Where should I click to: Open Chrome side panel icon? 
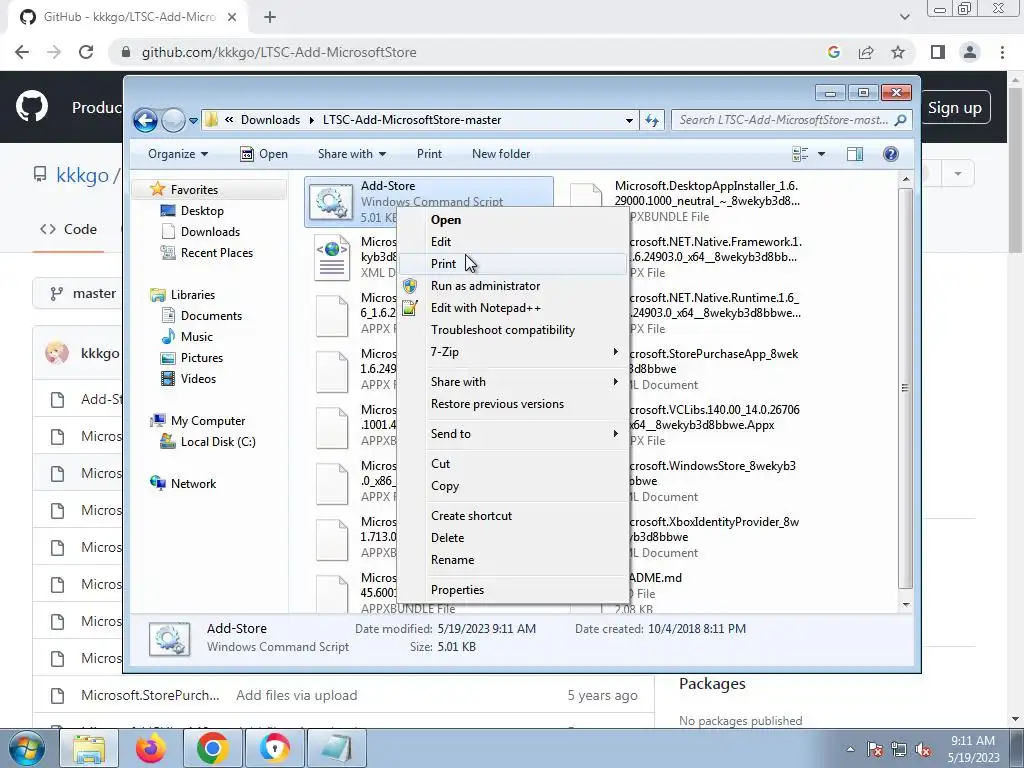click(x=938, y=52)
